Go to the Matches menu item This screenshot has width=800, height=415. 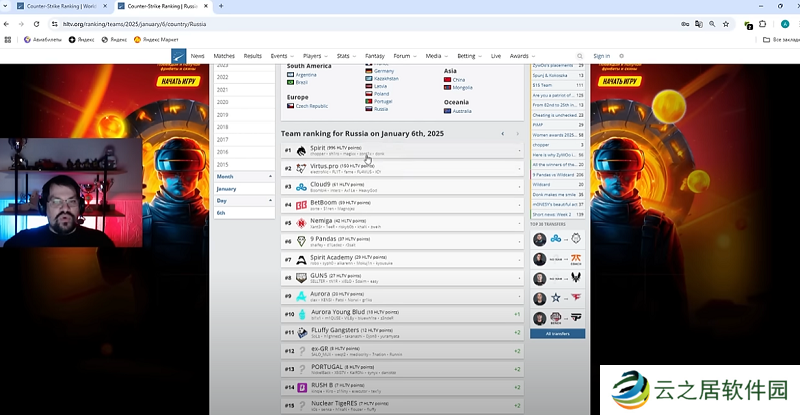(x=224, y=56)
